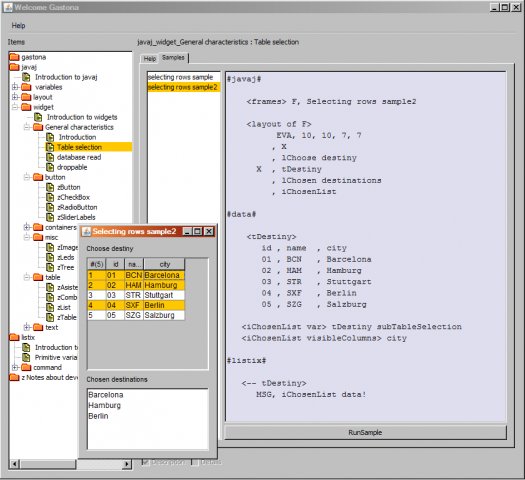Click the zTable document icon
Screen dimensions: 525x480
[50, 317]
